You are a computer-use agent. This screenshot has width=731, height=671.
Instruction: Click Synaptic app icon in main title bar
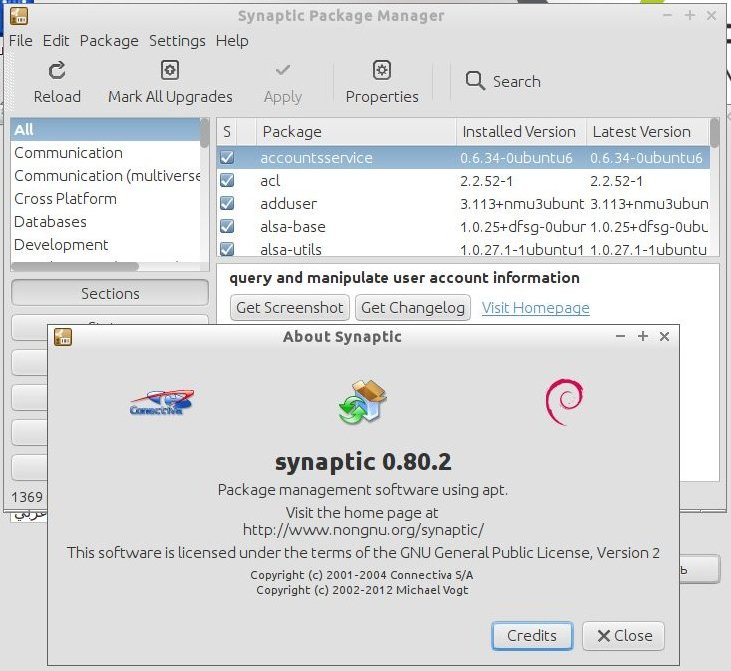pos(19,16)
